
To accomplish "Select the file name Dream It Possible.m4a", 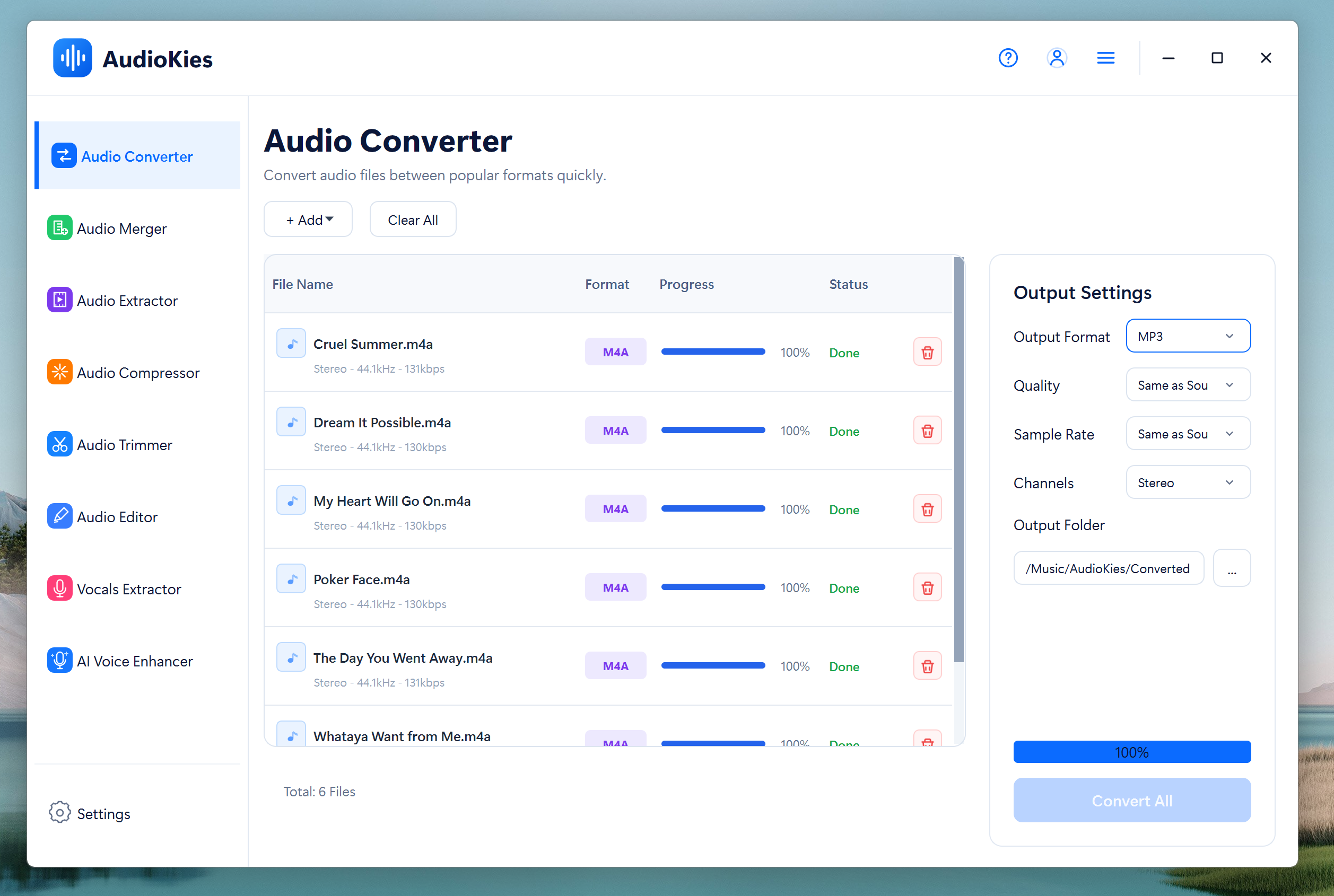I will coord(382,422).
